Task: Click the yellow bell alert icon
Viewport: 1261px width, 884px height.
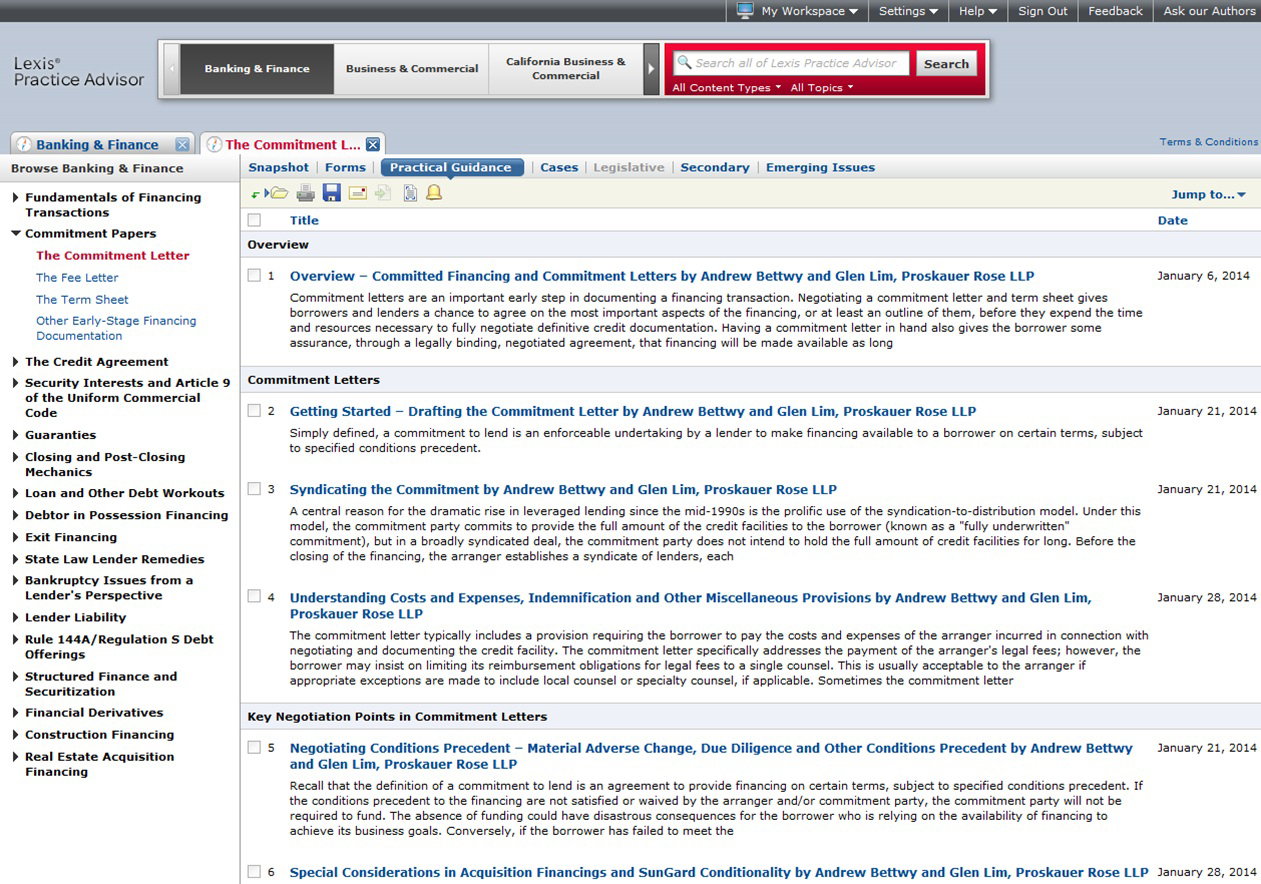Action: click(434, 193)
